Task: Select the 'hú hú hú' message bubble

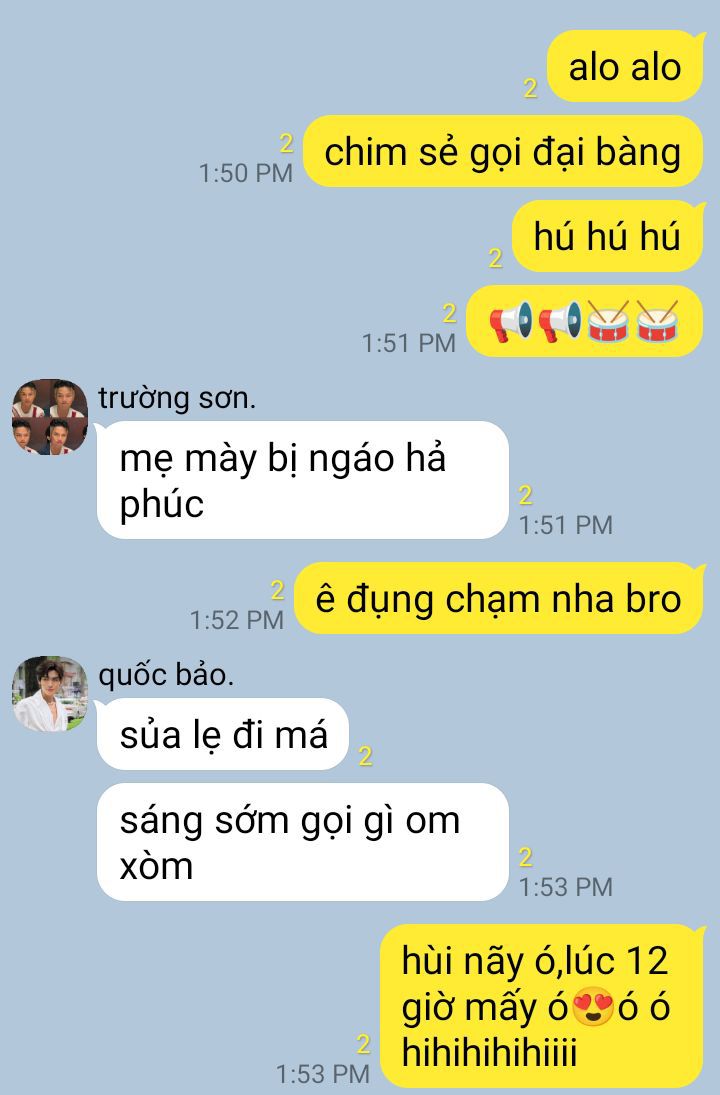Action: pyautogui.click(x=608, y=236)
